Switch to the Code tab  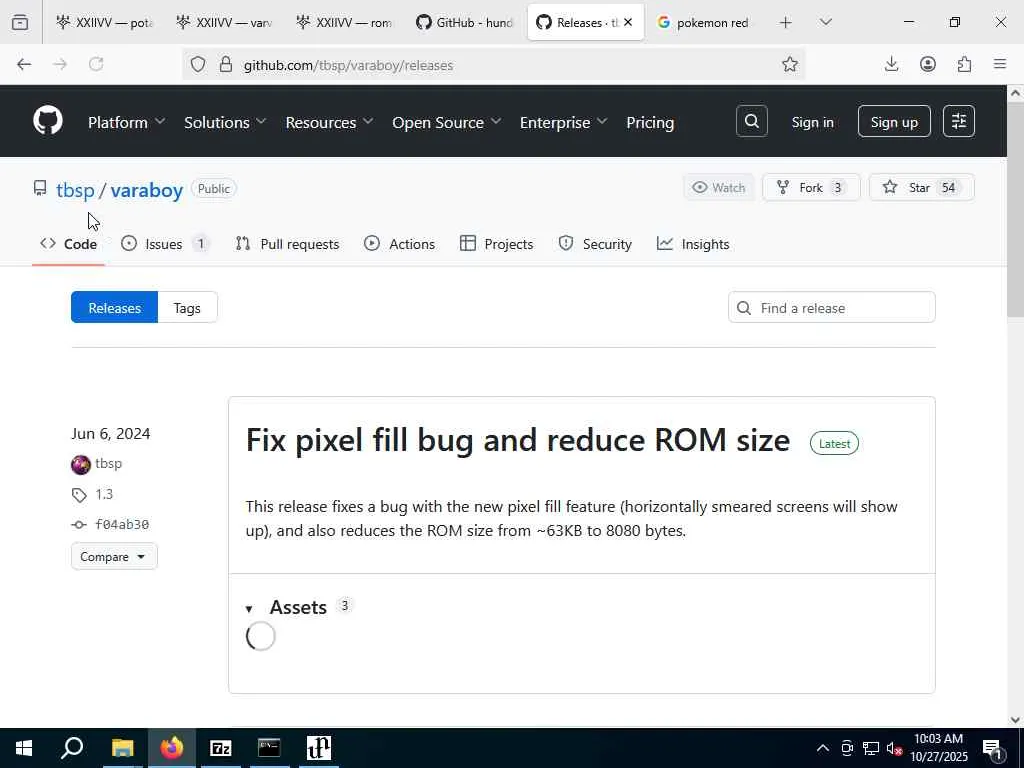click(x=69, y=244)
